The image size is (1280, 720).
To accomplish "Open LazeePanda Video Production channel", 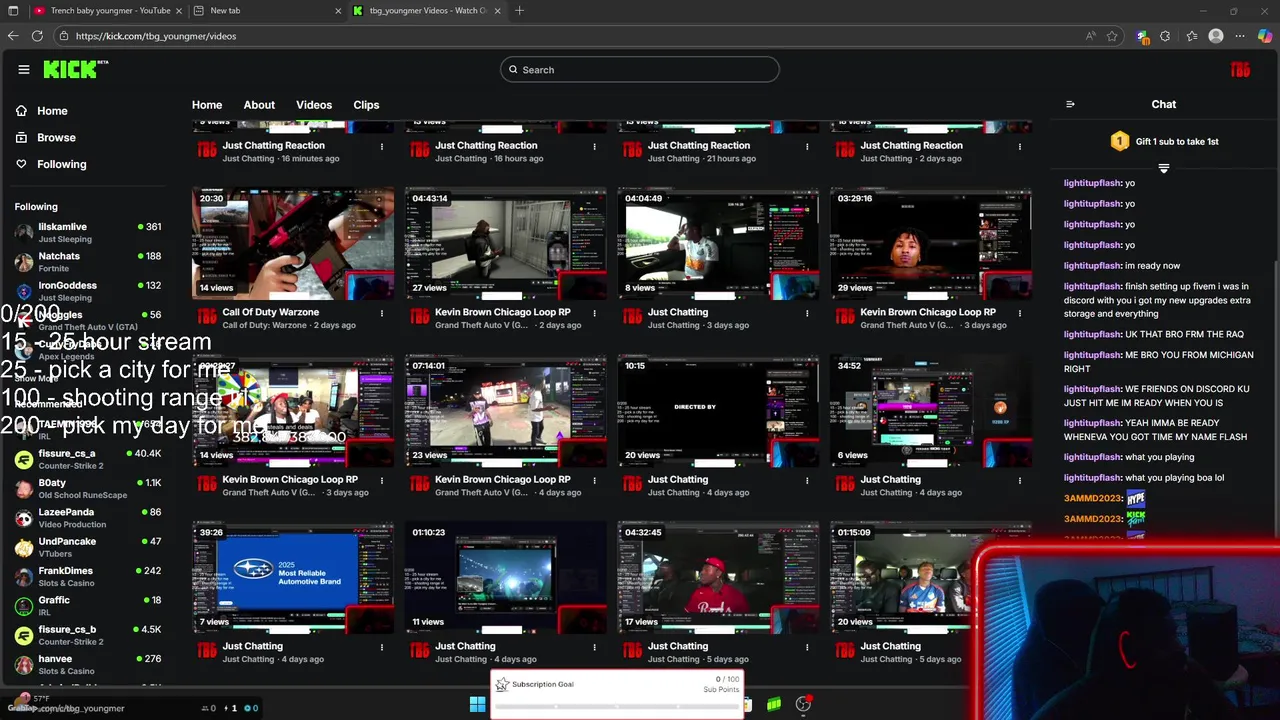I will coord(90,518).
